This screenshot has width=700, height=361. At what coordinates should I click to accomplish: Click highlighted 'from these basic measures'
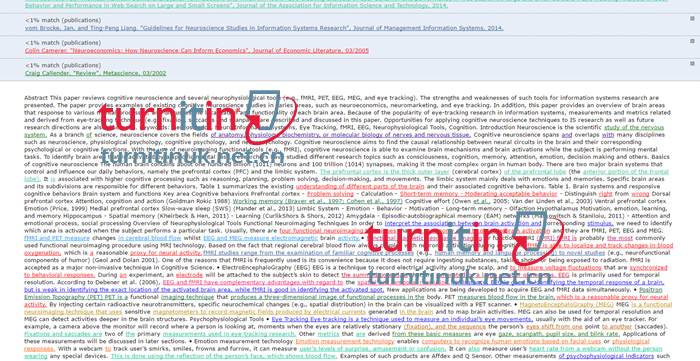click(x=432, y=334)
